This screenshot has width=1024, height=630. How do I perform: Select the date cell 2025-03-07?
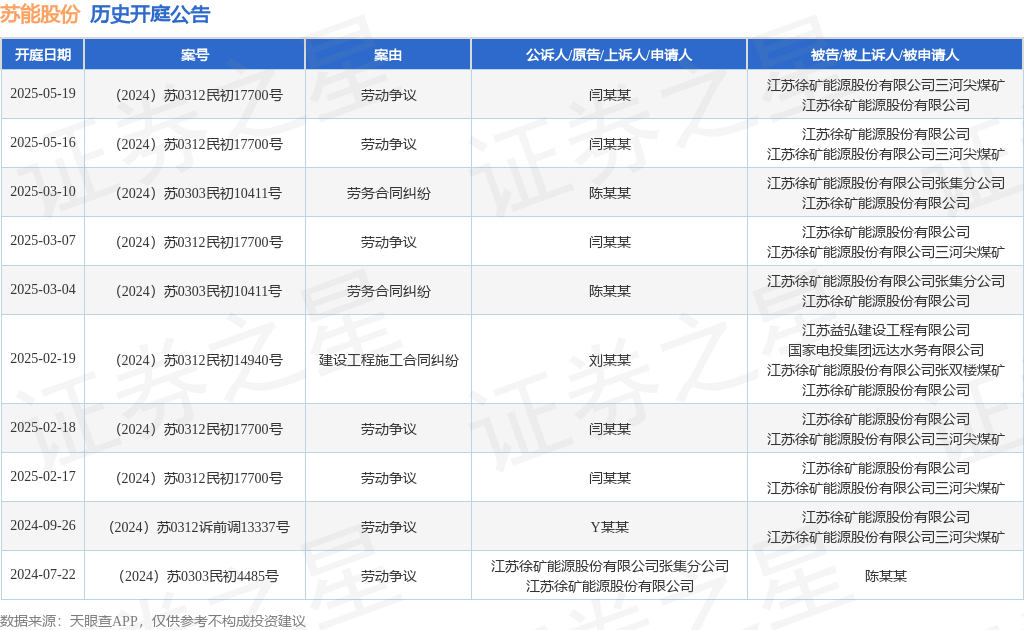point(43,240)
